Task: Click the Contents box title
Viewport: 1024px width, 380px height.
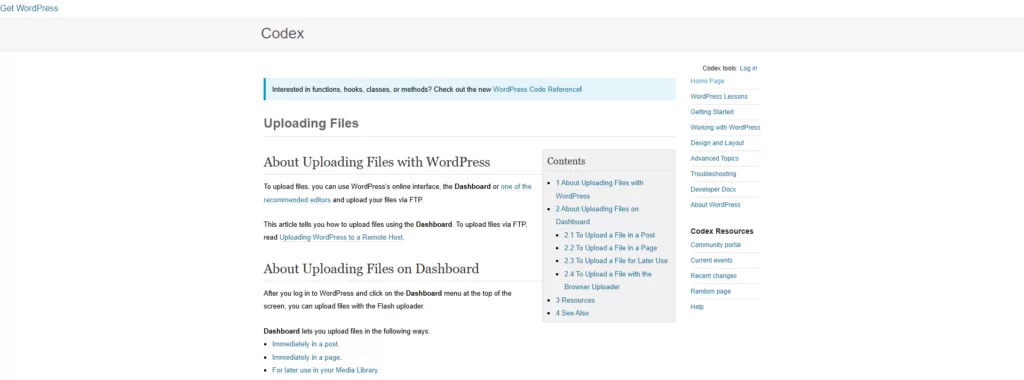Action: coord(566,161)
